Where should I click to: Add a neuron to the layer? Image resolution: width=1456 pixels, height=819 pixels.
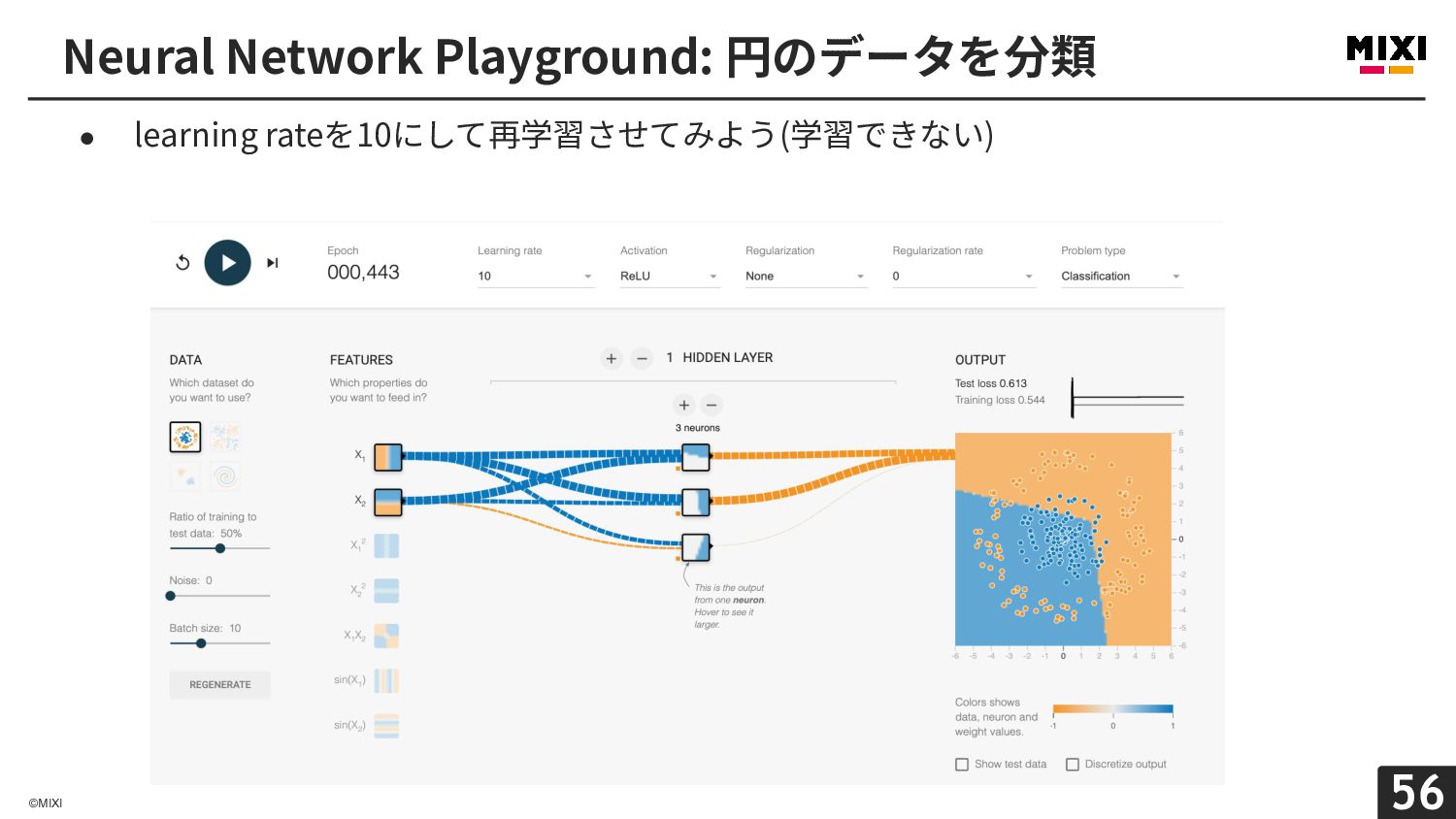click(x=684, y=405)
